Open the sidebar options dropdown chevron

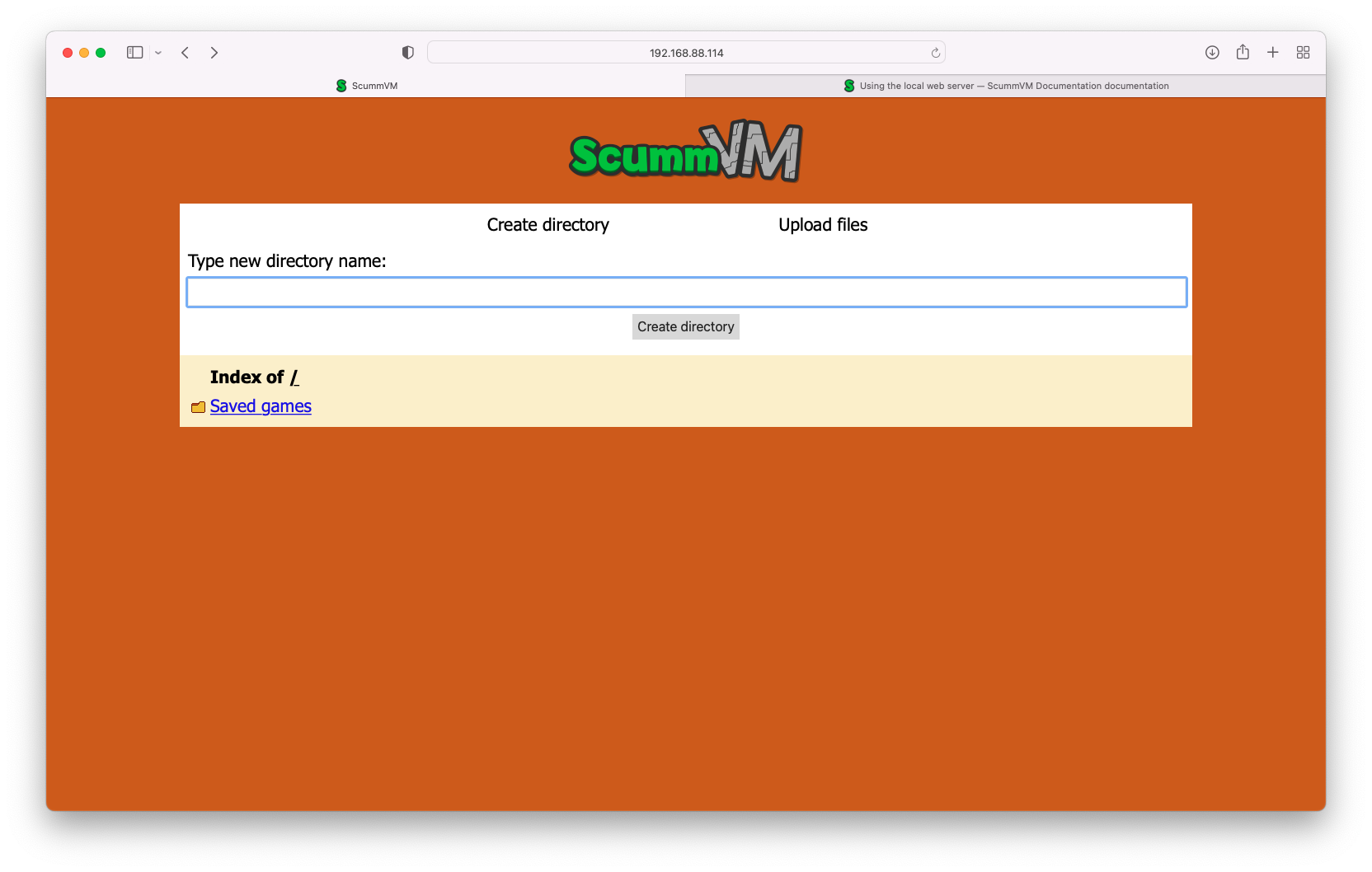(x=158, y=53)
